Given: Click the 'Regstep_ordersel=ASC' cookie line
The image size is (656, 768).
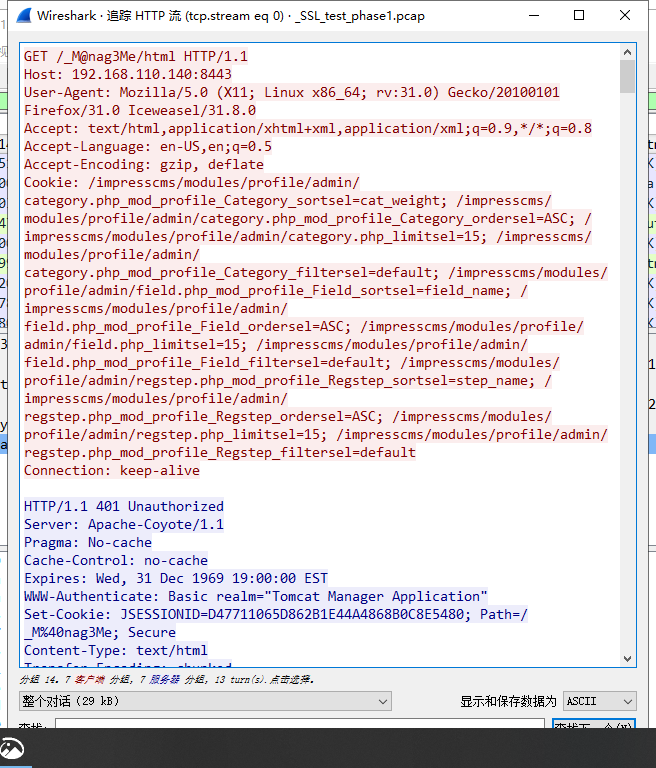Looking at the screenshot, I should (288, 417).
